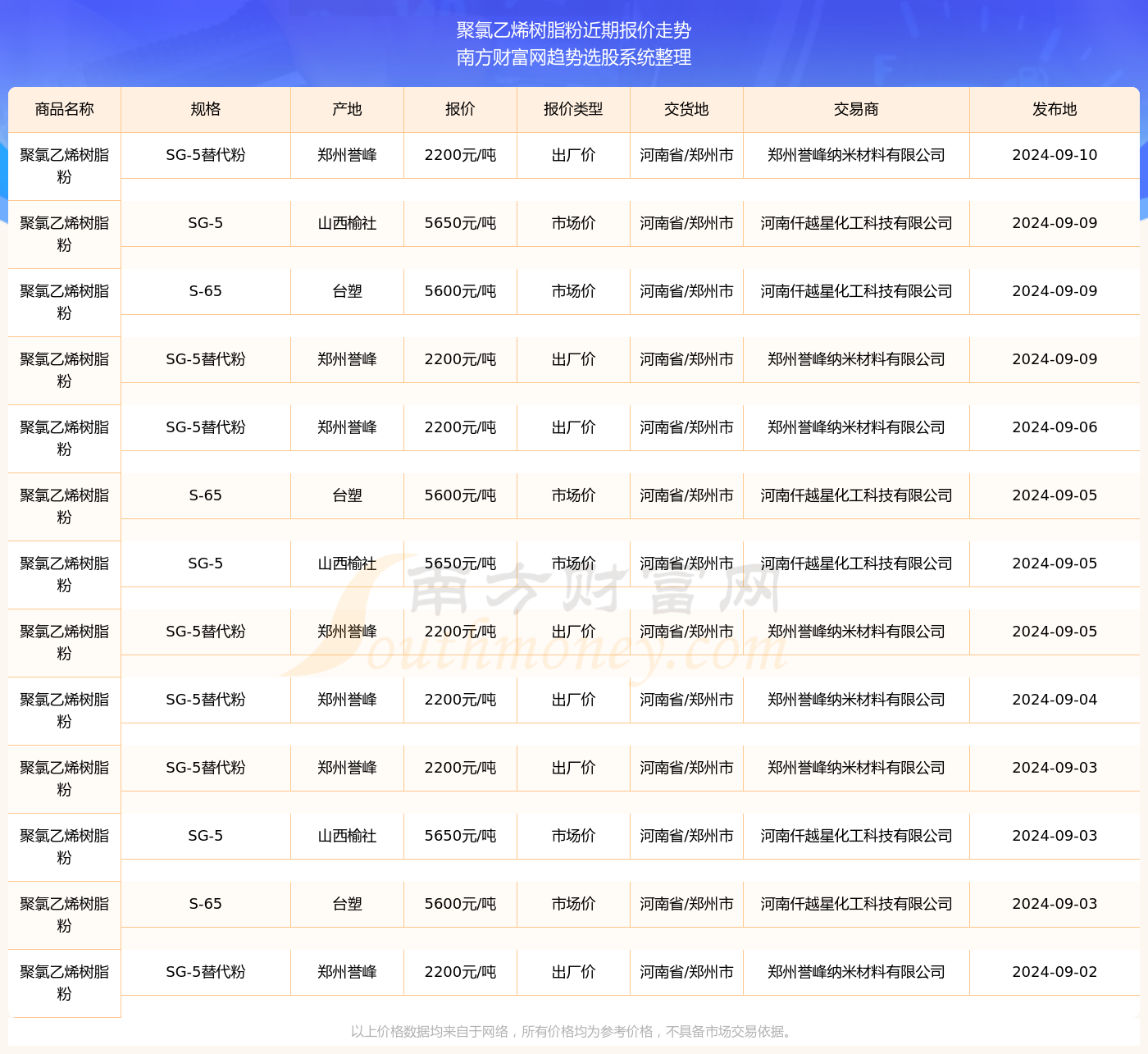Click the subtitle 南方财富网趋势选股系统整理
The image size is (1148, 1054).
pyautogui.click(x=574, y=57)
